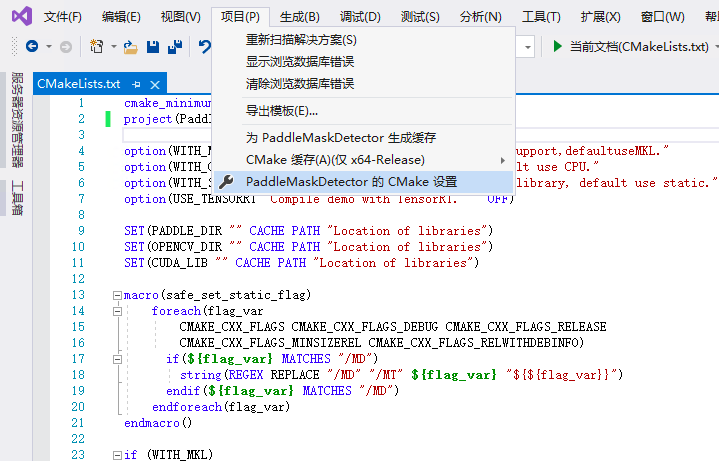Expand the CMake 缓存 submenu arrow
The height and width of the screenshot is (461, 719).
[503, 160]
